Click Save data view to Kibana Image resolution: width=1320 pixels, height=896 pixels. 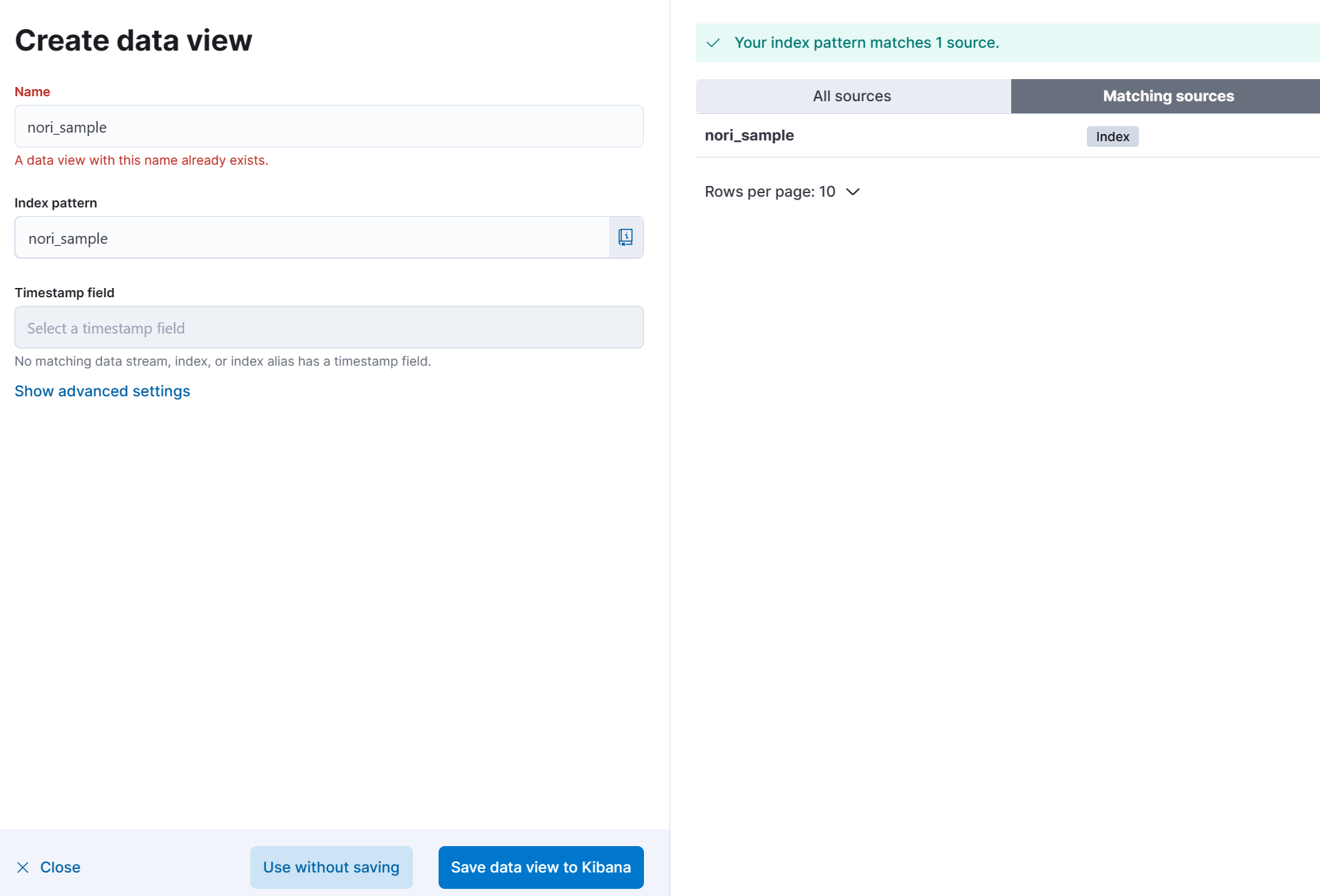pos(541,867)
